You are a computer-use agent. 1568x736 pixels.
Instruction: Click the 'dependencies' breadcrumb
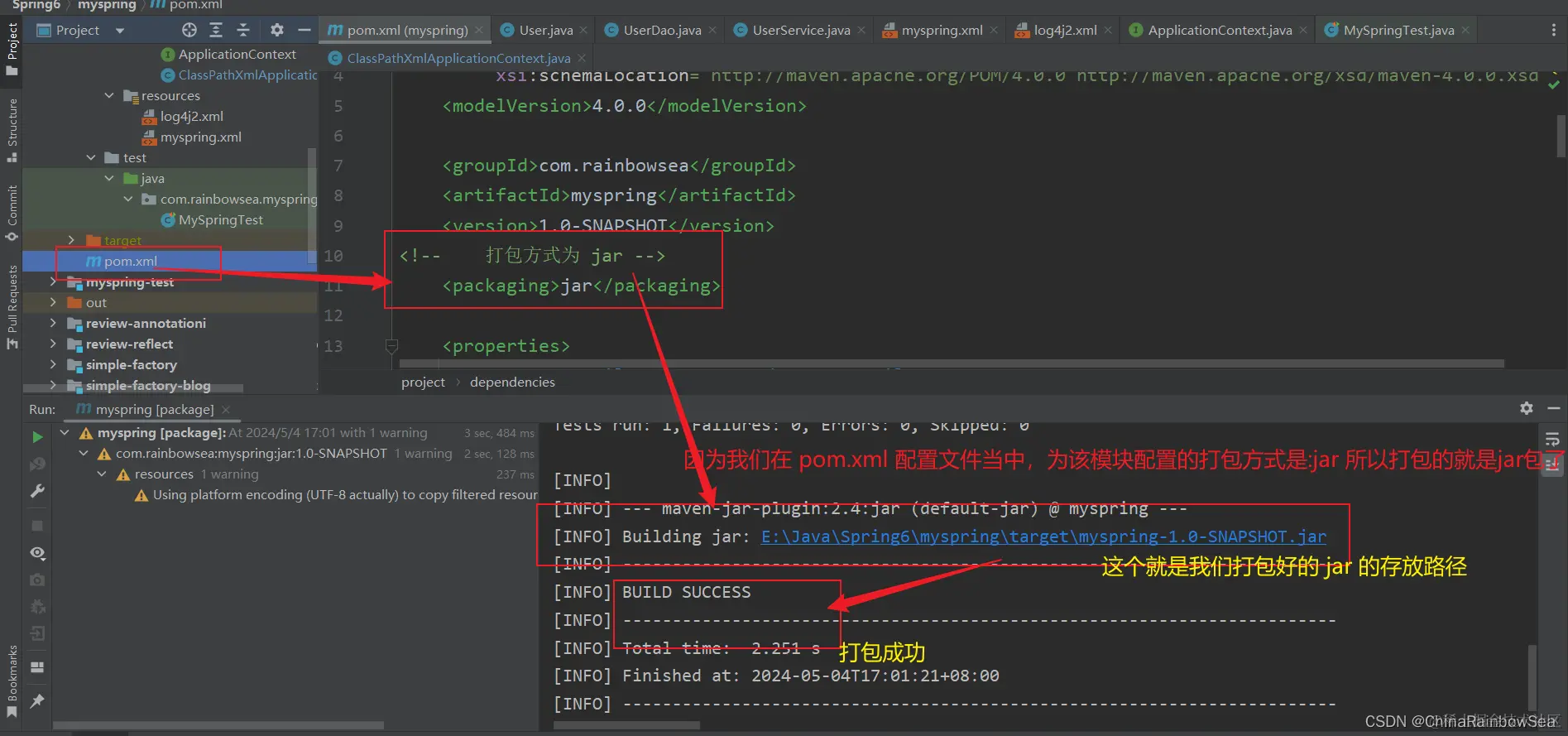pyautogui.click(x=512, y=382)
